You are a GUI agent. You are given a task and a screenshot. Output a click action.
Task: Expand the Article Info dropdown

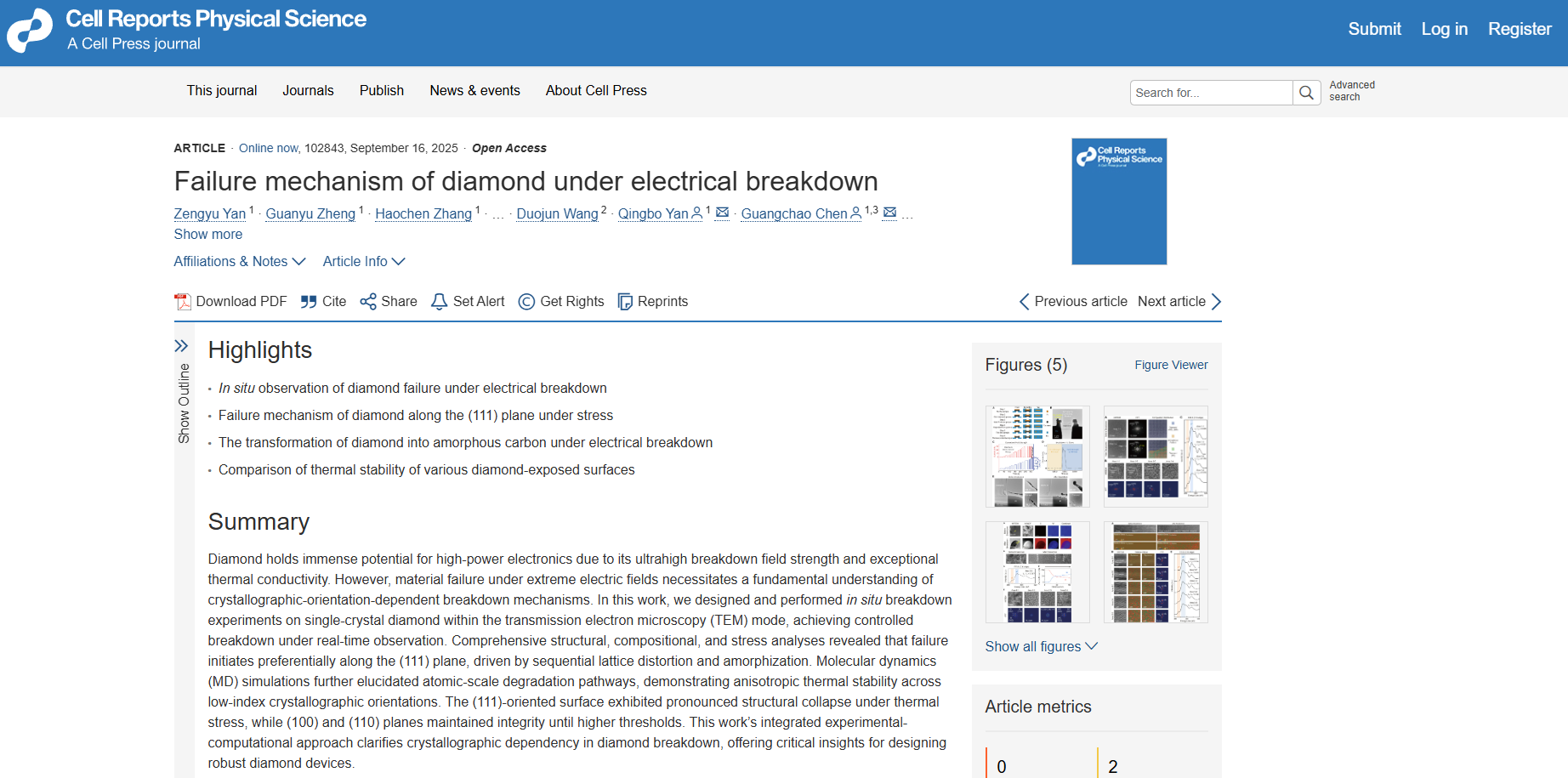pos(363,261)
